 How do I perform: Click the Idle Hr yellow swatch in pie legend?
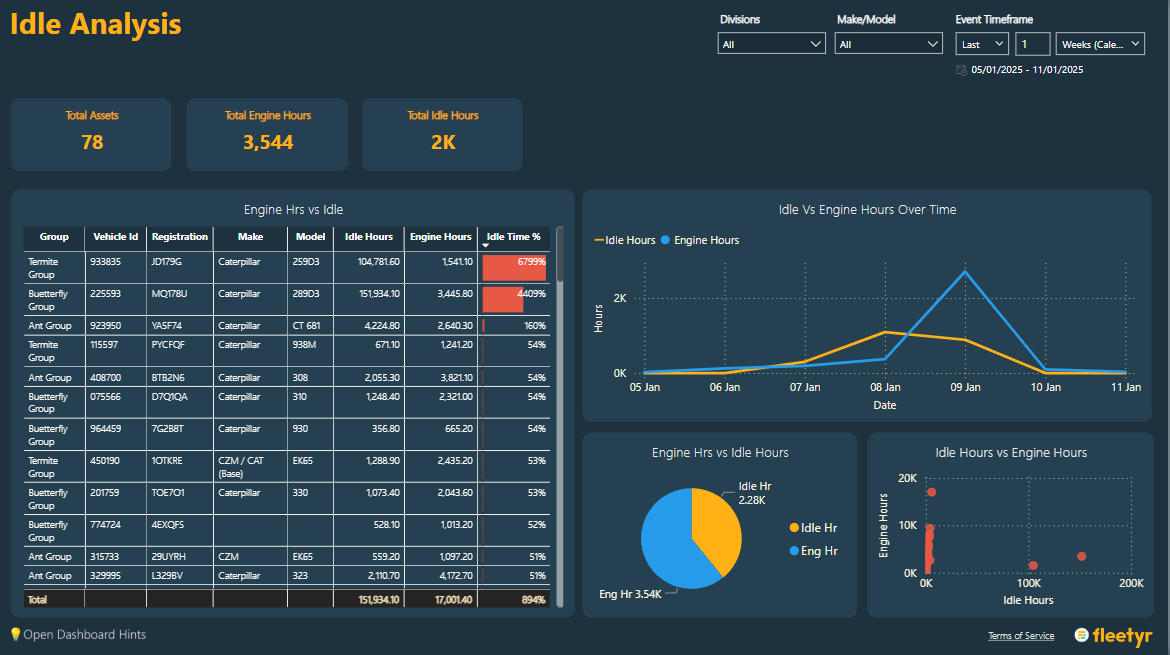794,528
